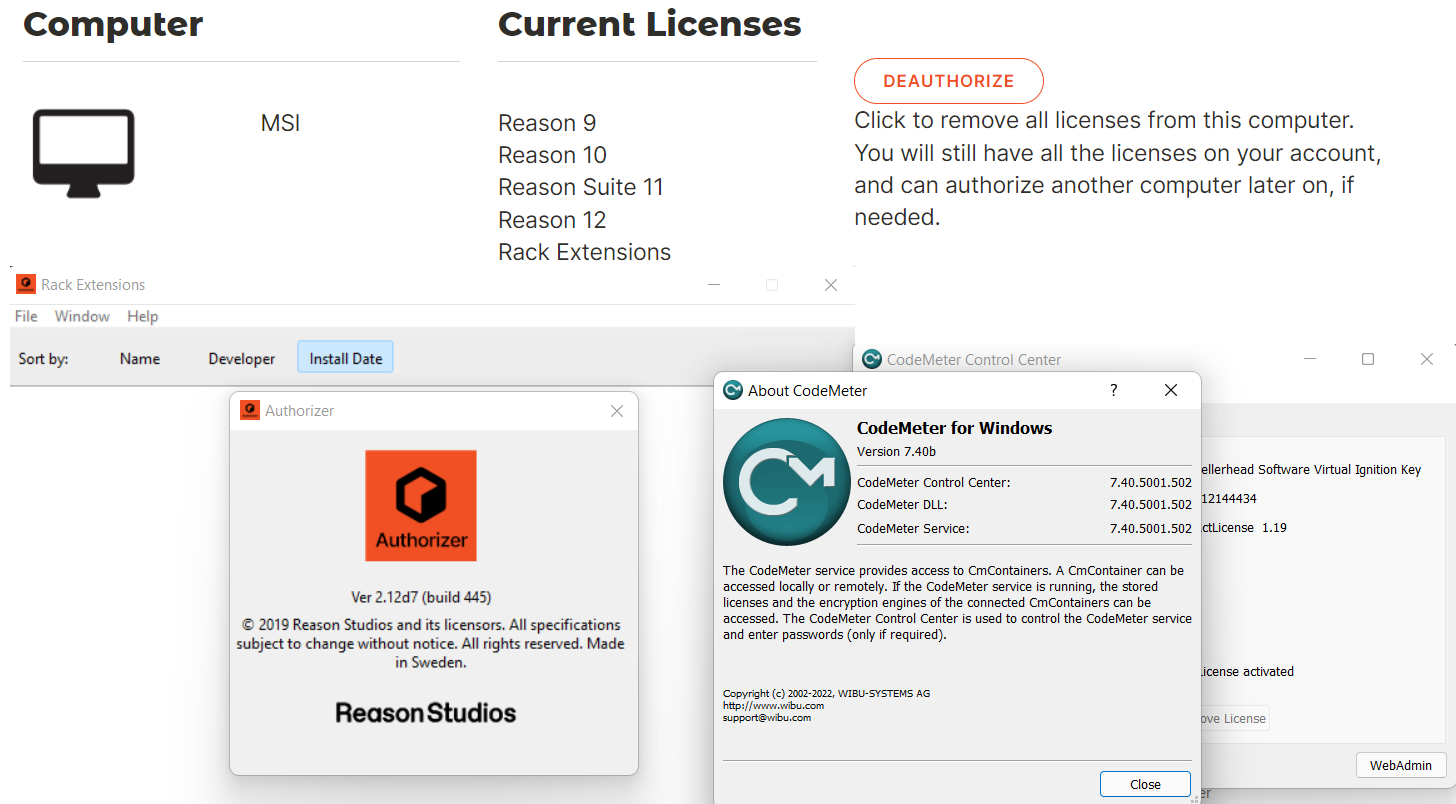
Task: Click the Authorizer title bar icon
Action: (250, 410)
